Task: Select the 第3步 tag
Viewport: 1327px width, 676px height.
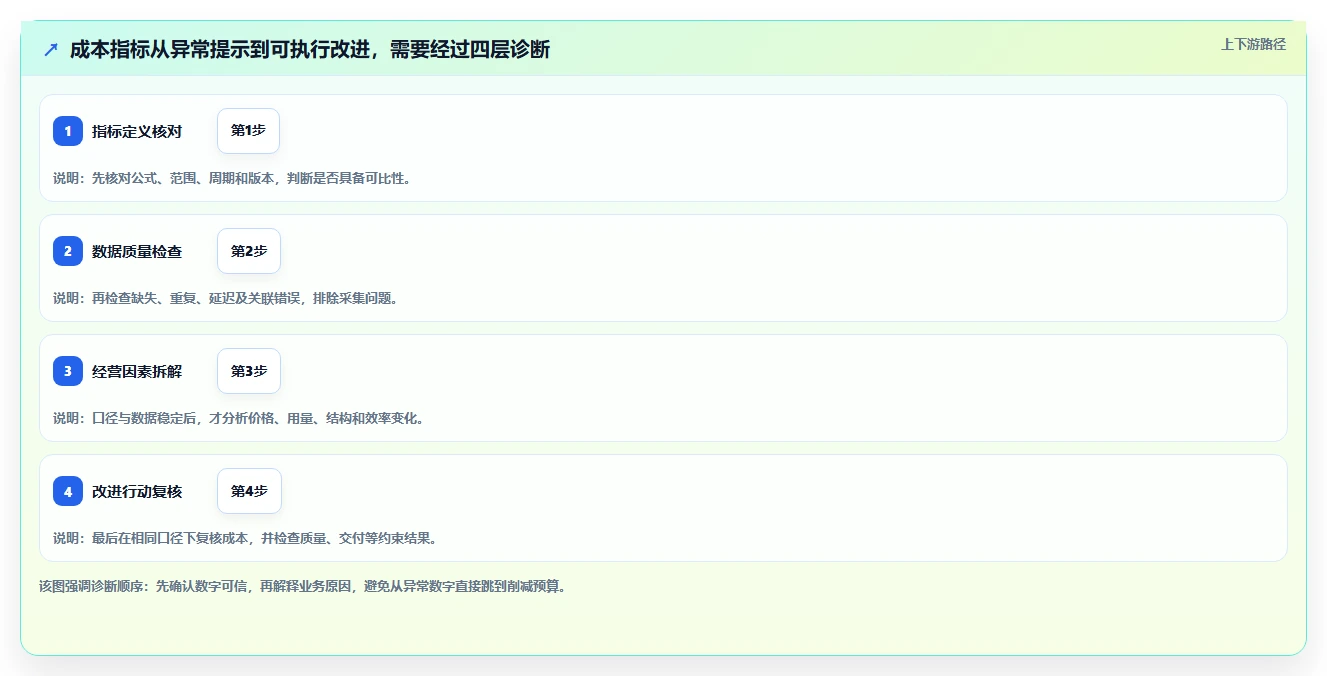Action: (249, 371)
